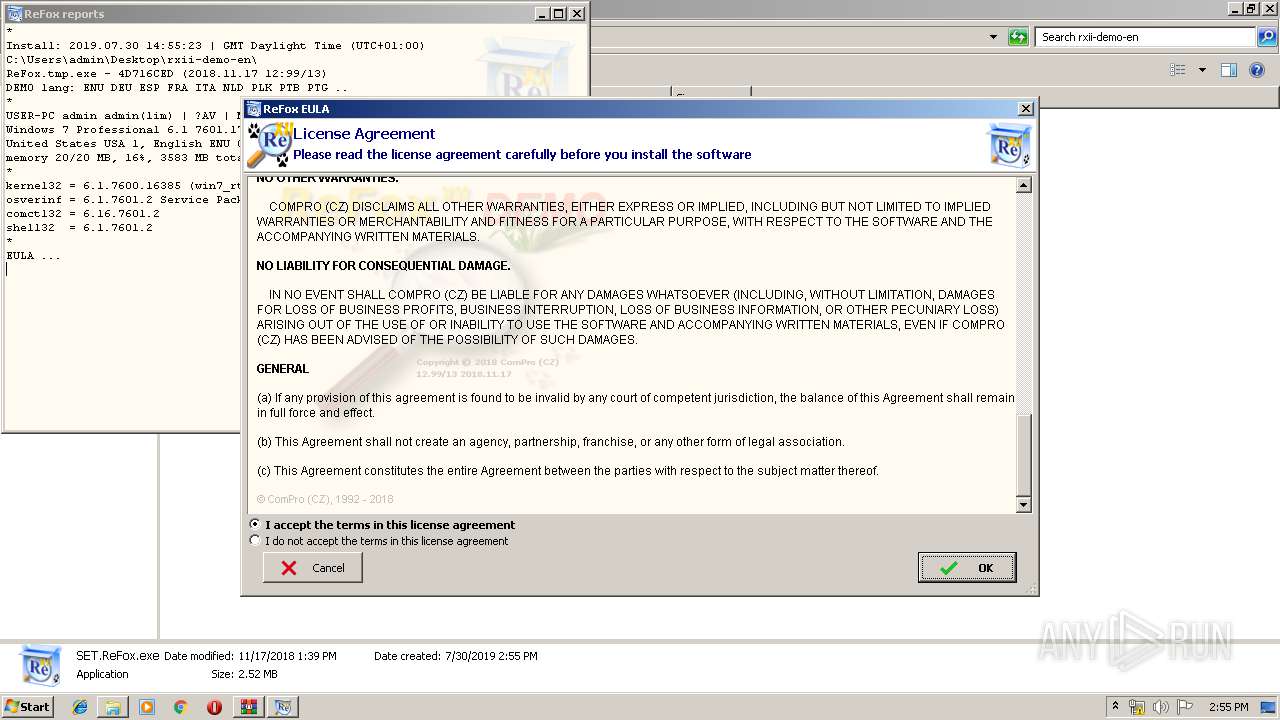Refresh the Explorer address bar
1280x720 pixels.
tap(1018, 37)
